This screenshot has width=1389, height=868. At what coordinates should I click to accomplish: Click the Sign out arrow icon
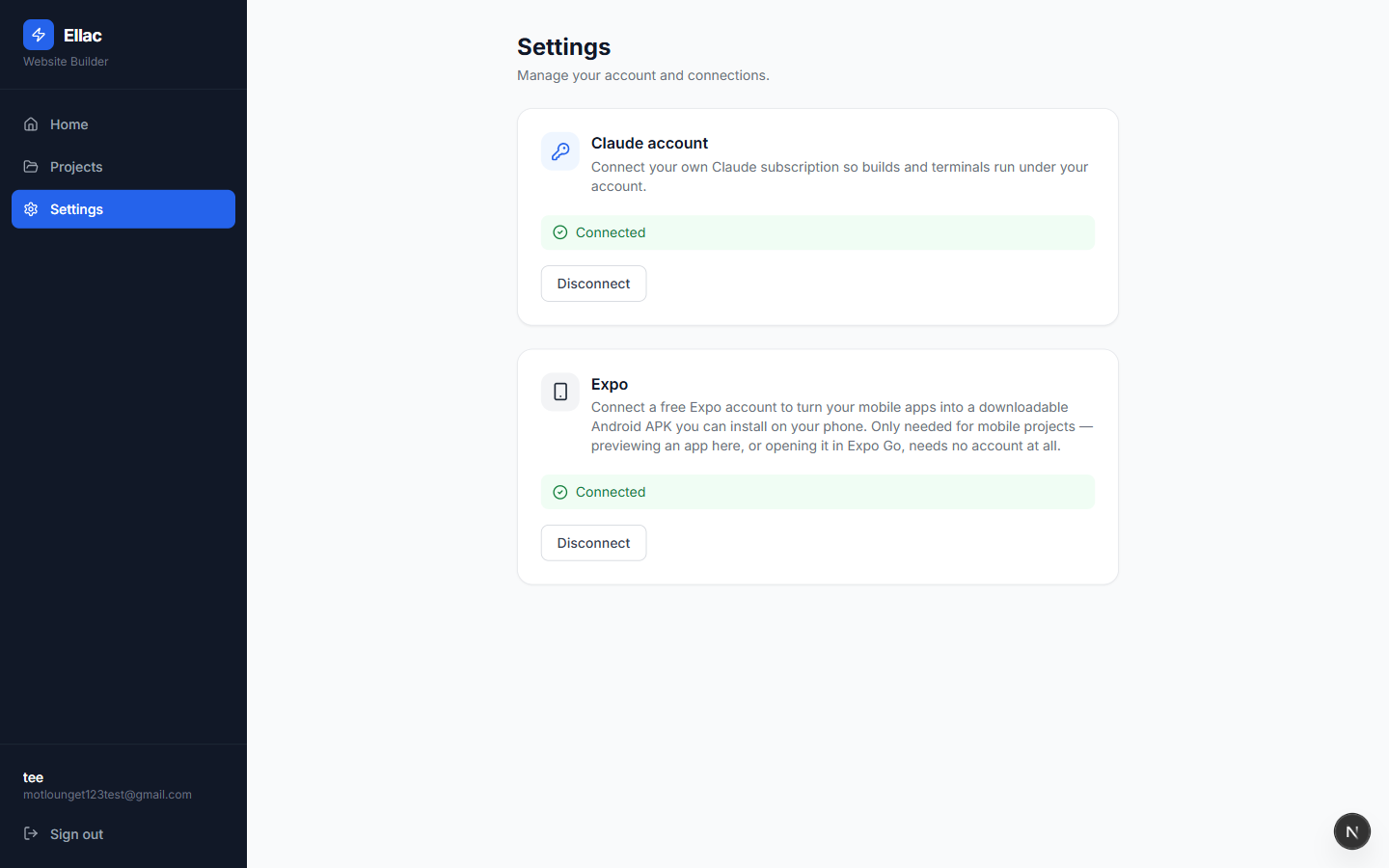pos(31,833)
